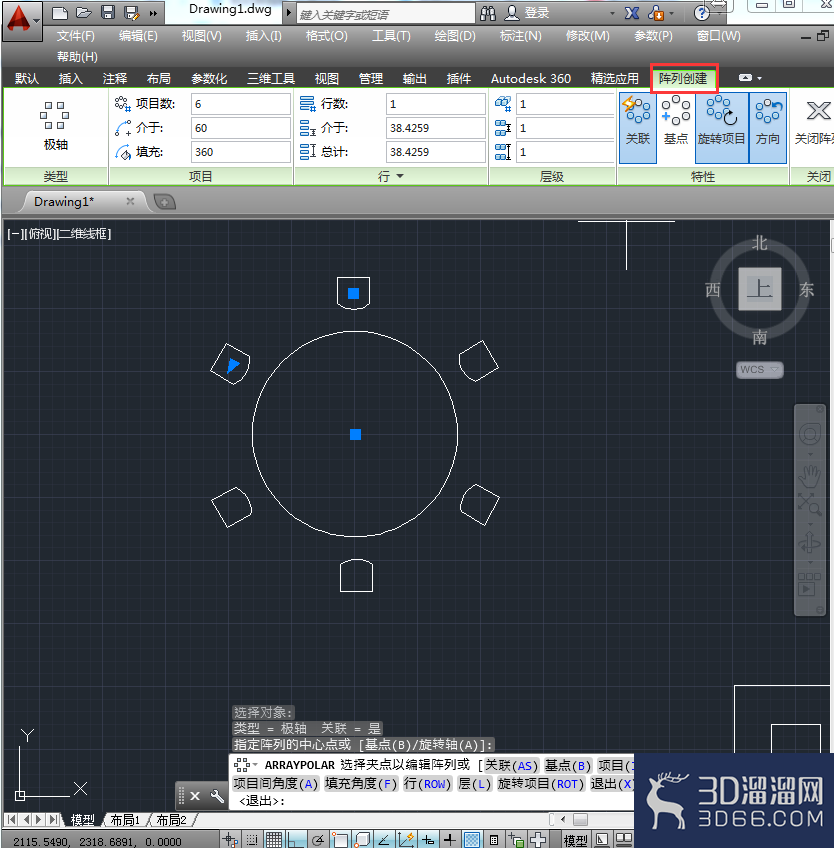The image size is (834, 848).
Task: Click the Open file folder icon
Action: 83,12
